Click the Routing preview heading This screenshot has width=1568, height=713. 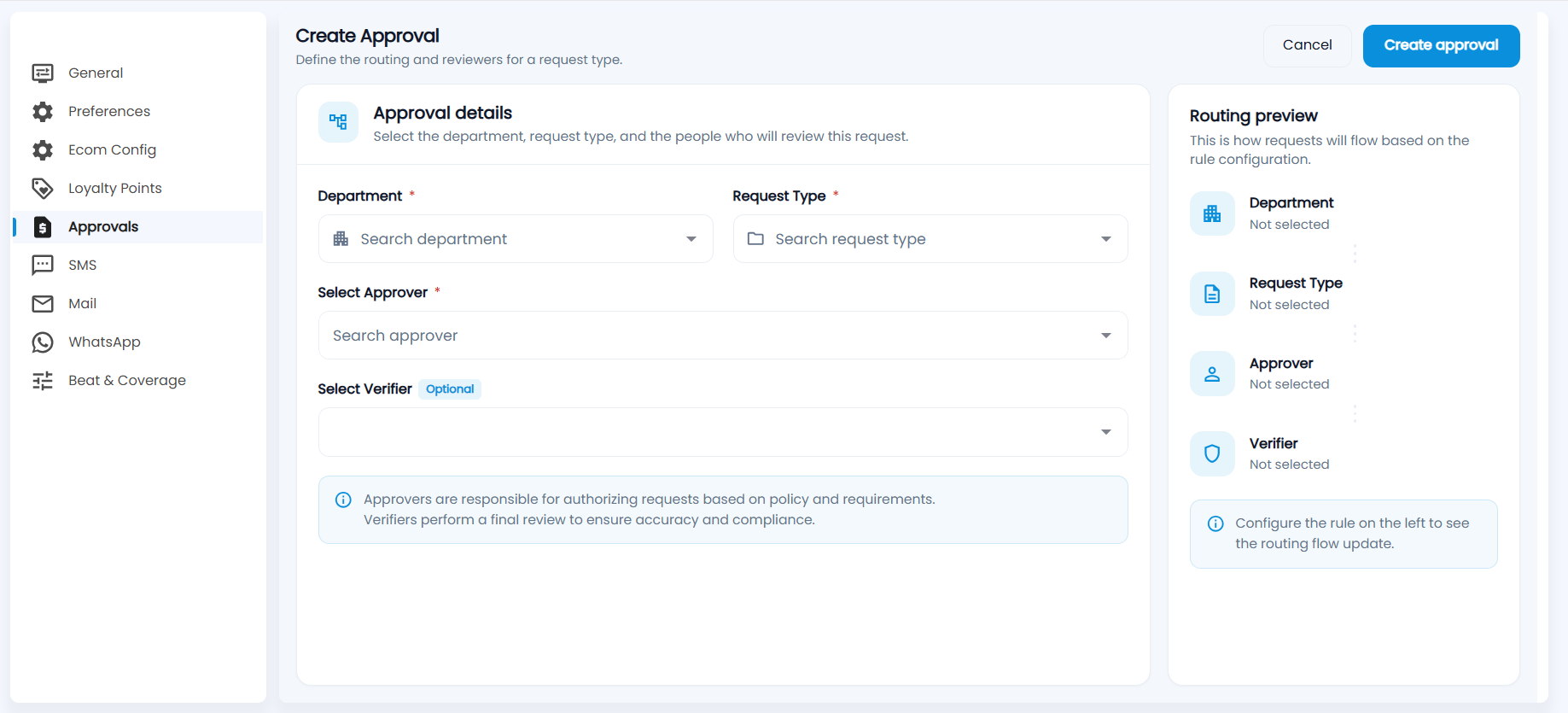[x=1253, y=116]
